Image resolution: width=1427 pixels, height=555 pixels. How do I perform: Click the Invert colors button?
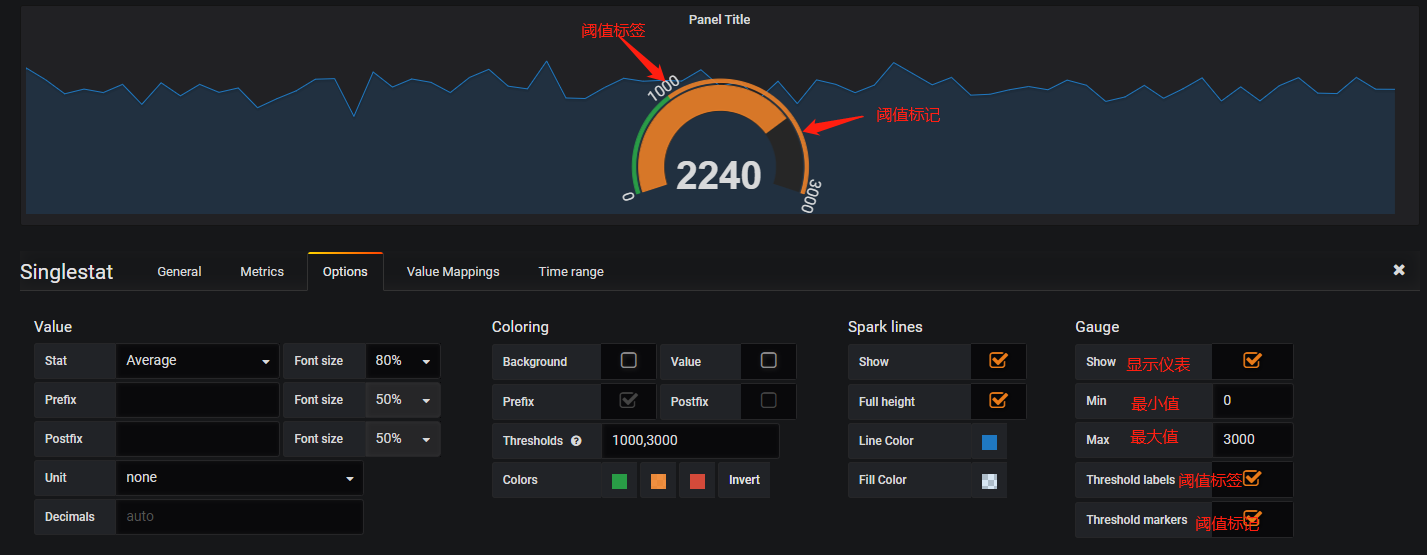click(744, 481)
